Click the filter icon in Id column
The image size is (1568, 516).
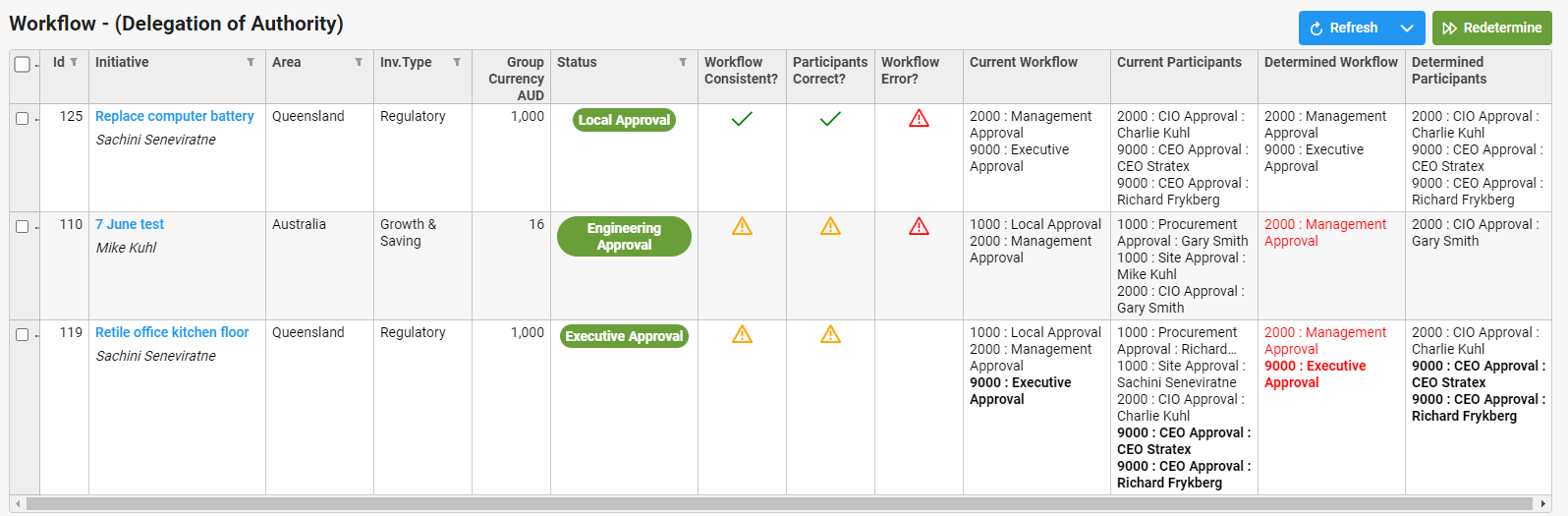(x=74, y=62)
